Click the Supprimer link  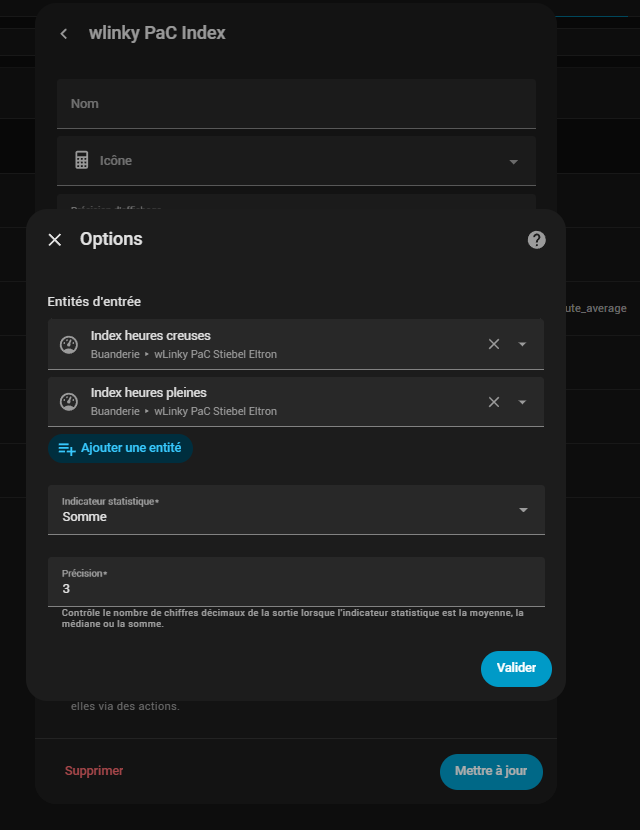pyautogui.click(x=94, y=771)
